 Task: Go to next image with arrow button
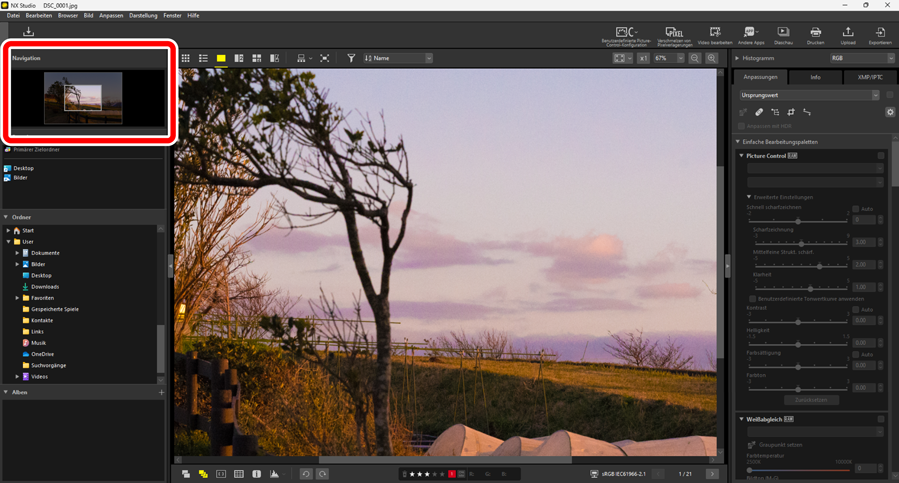[x=712, y=474]
